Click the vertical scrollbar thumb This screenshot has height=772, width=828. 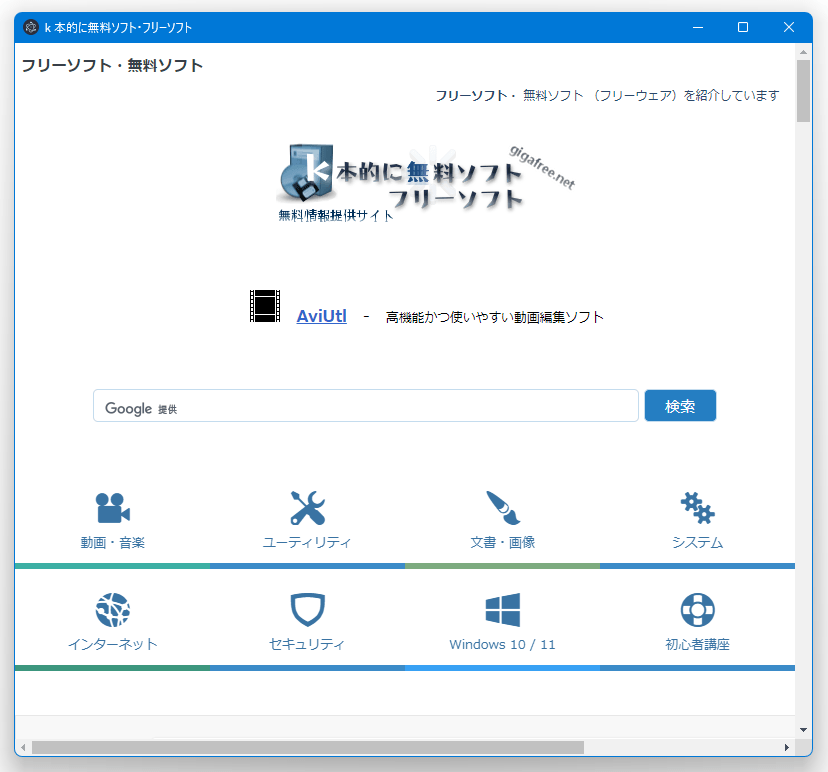tap(803, 90)
